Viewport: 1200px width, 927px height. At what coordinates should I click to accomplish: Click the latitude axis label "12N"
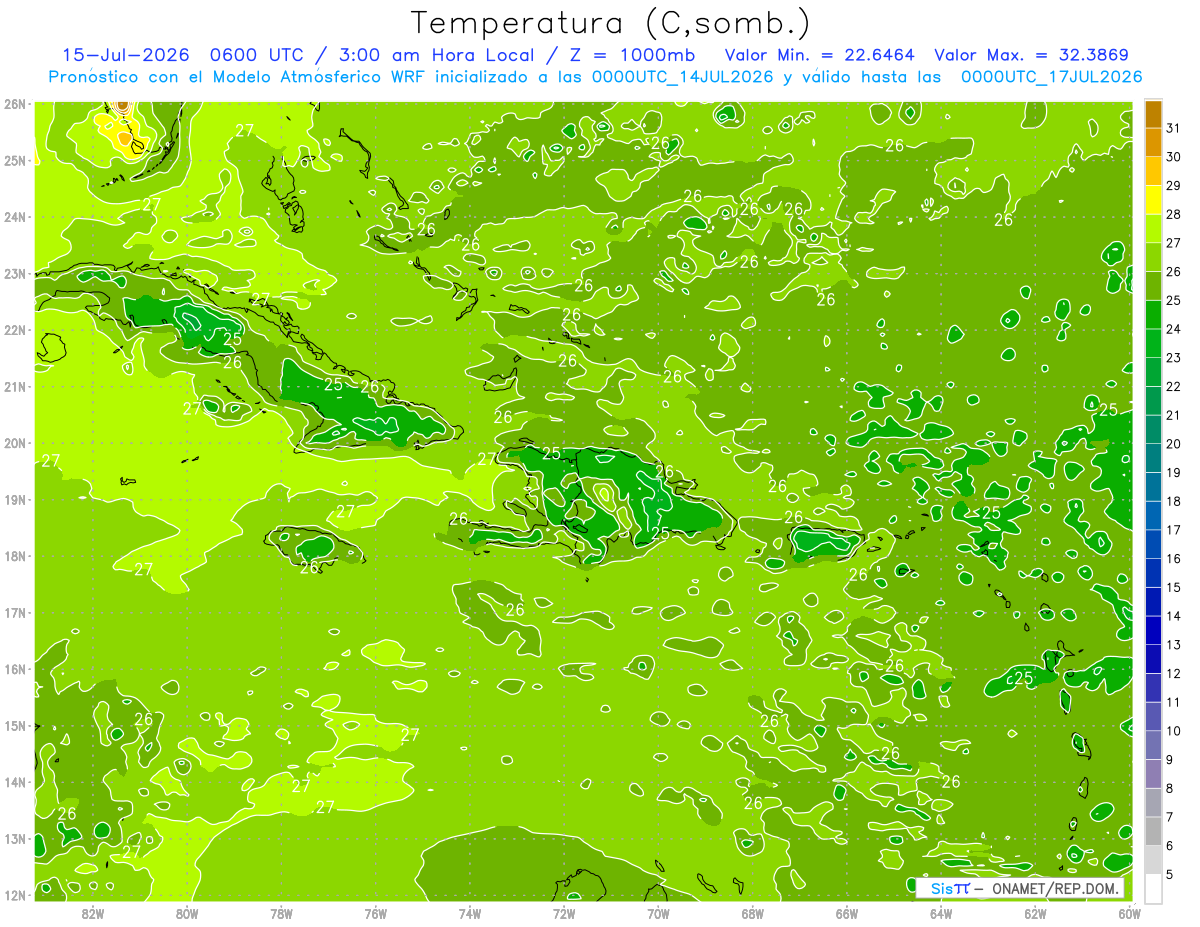[x=14, y=895]
